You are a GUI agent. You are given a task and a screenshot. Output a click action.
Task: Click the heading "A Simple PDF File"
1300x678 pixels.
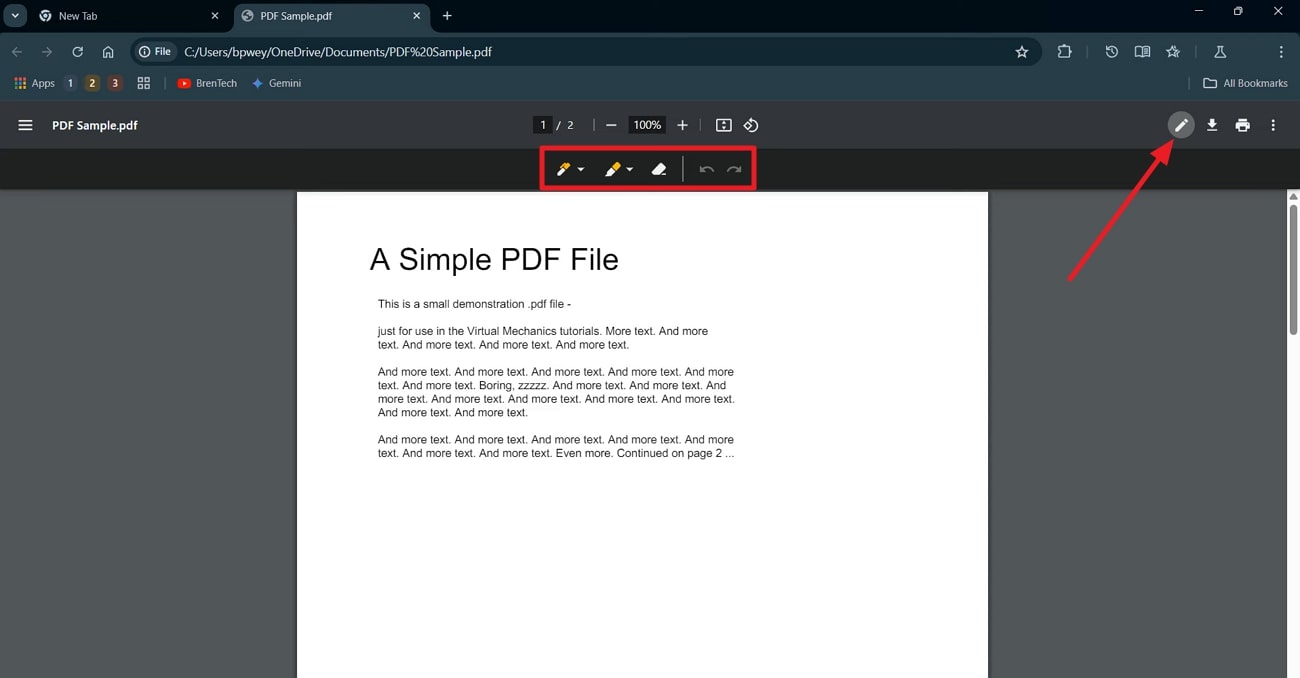coord(494,260)
